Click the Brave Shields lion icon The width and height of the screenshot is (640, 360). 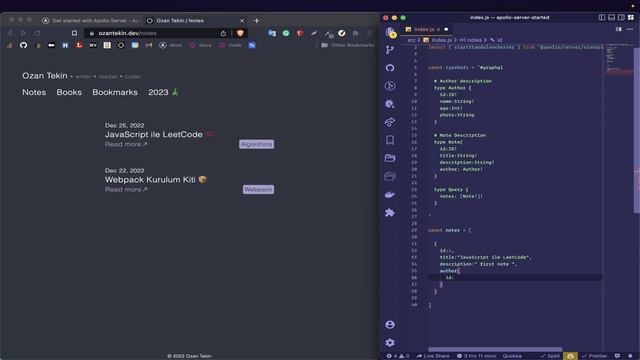(240, 33)
